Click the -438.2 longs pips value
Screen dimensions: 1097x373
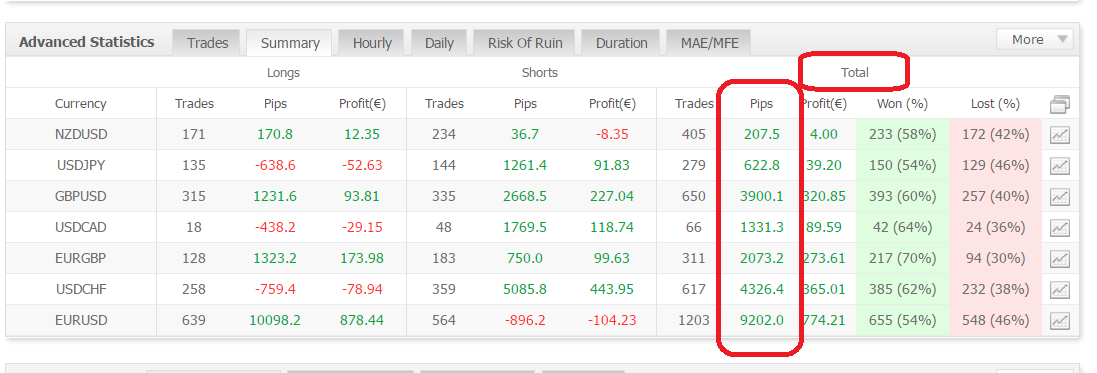[275, 227]
